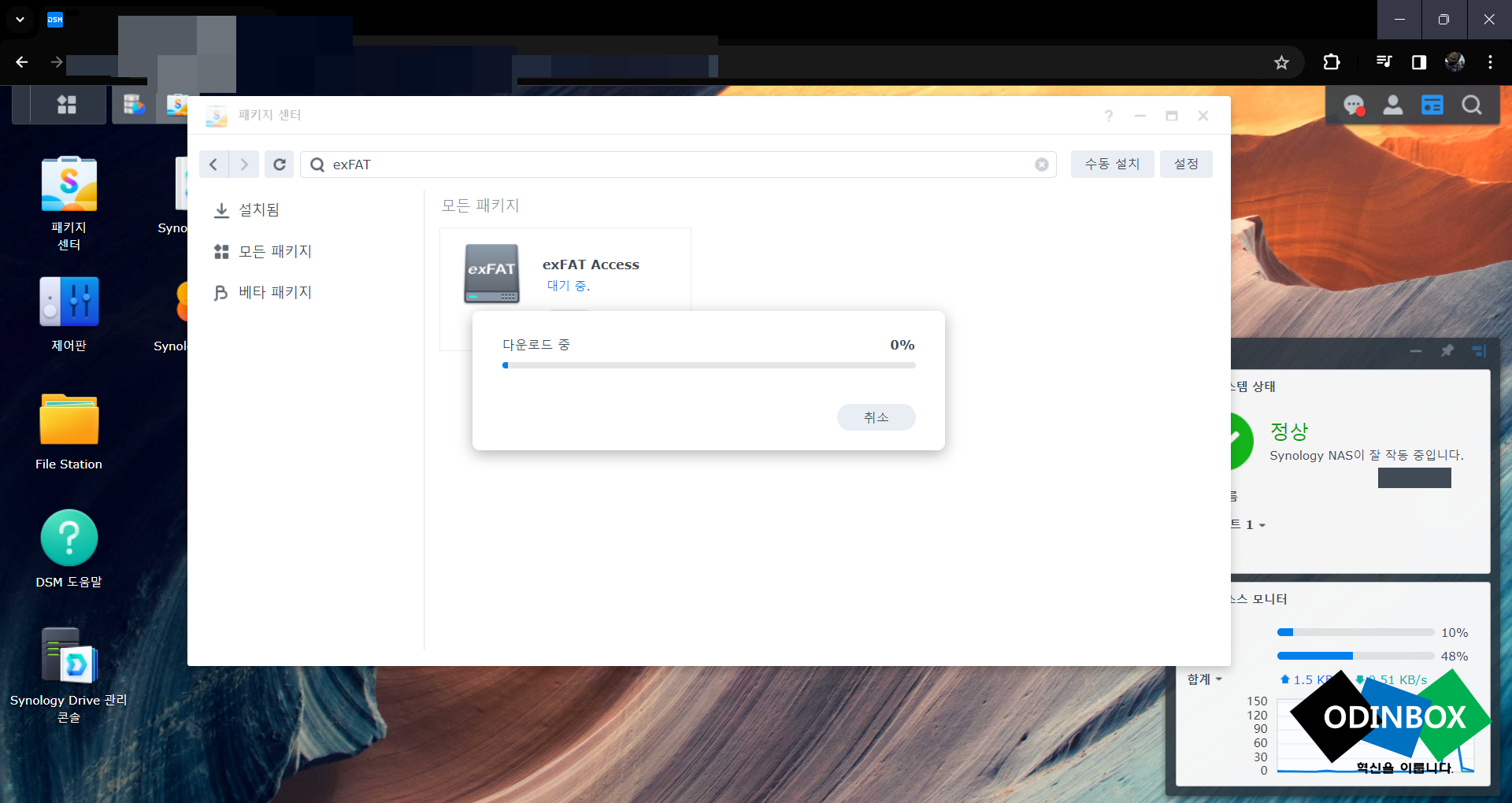This screenshot has height=803, width=1512.
Task: Open DSM Help desktop icon
Action: click(69, 549)
